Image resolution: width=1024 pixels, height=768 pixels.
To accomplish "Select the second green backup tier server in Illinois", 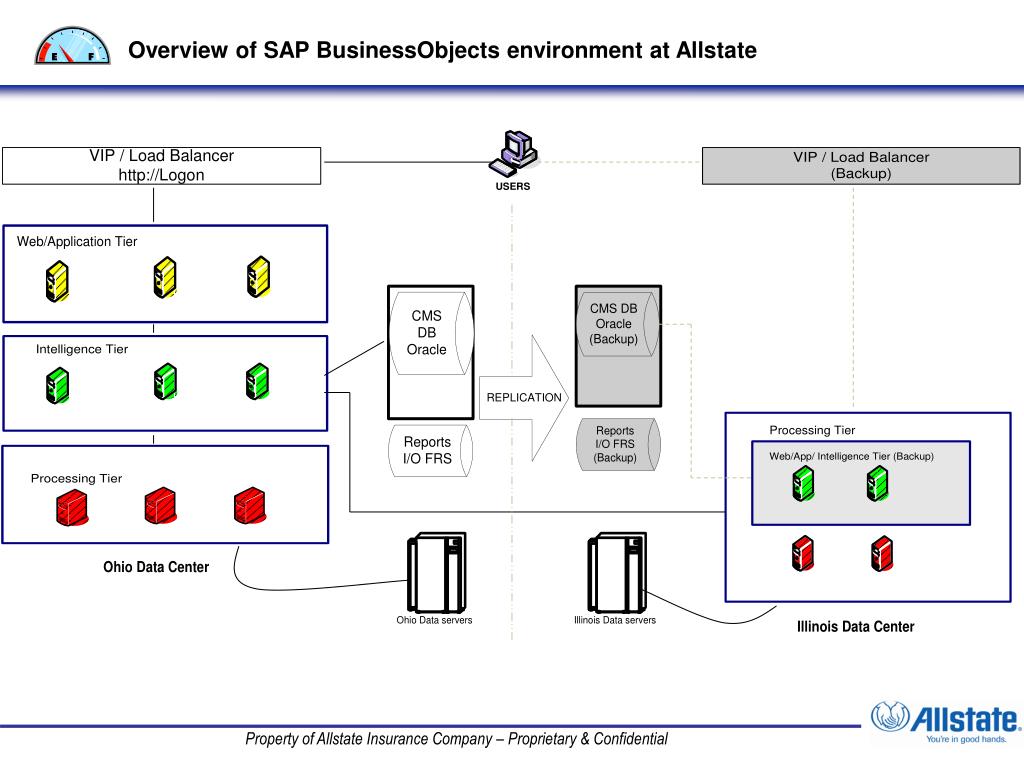I will (878, 485).
